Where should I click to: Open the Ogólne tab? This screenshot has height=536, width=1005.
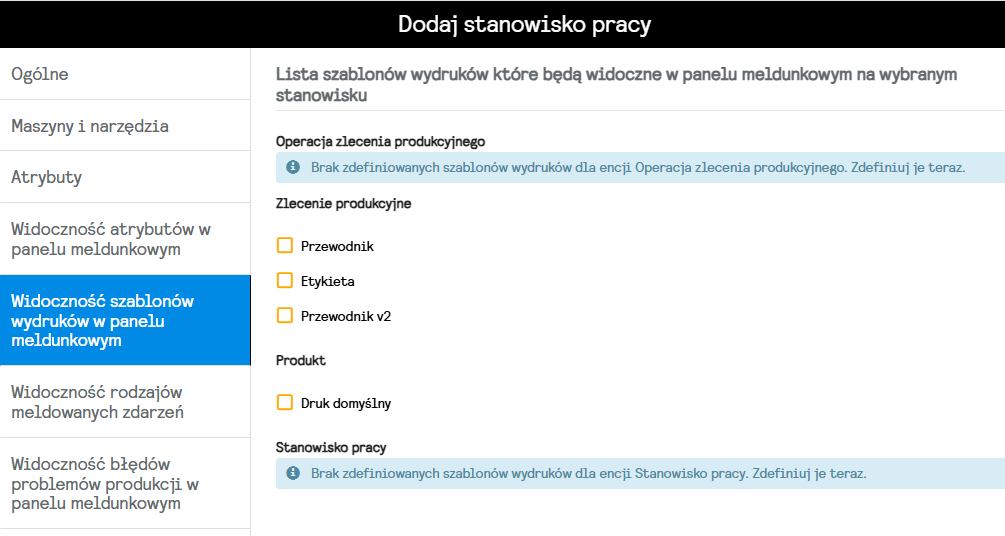(125, 74)
